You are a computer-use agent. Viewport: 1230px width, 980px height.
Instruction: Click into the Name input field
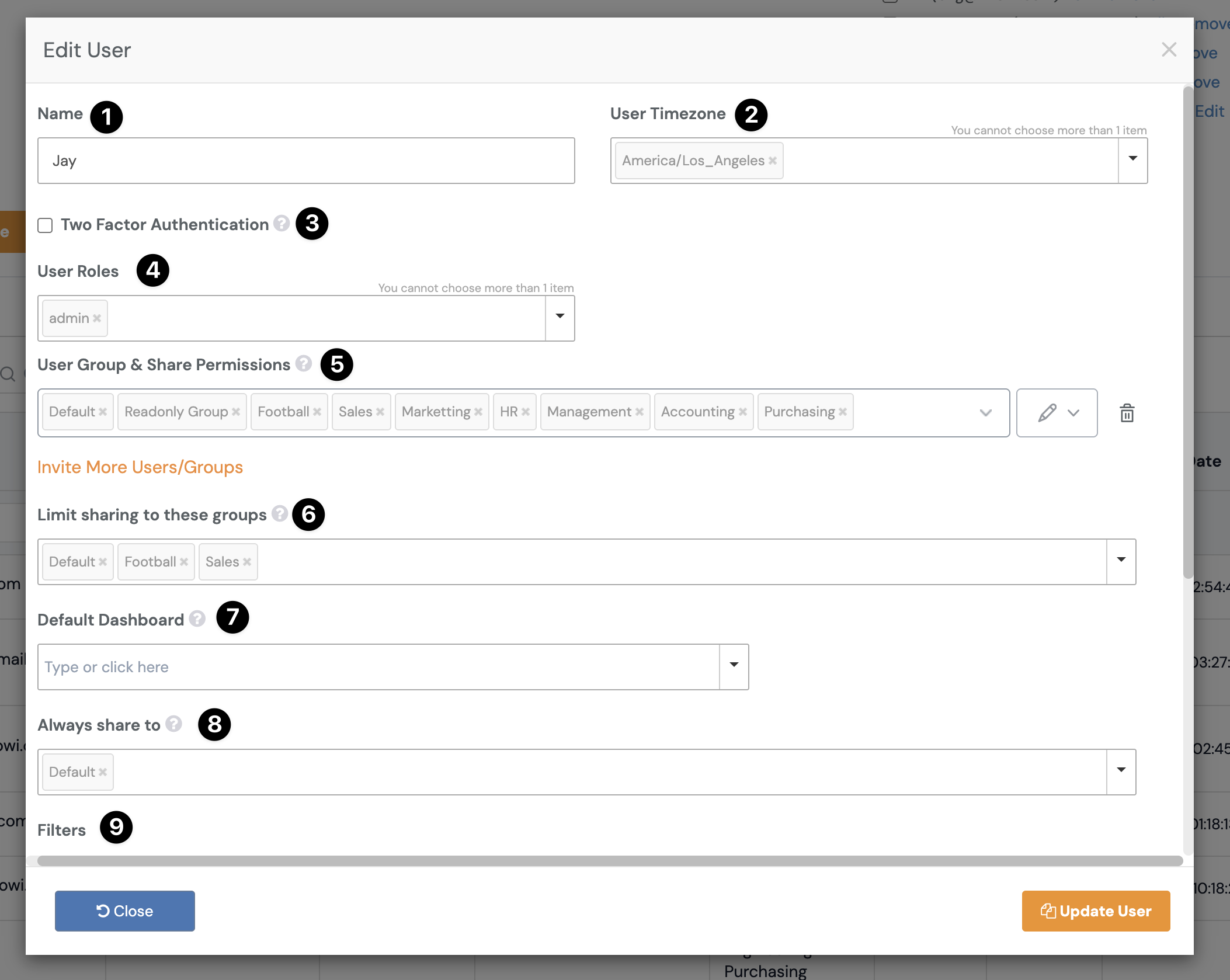click(x=306, y=161)
